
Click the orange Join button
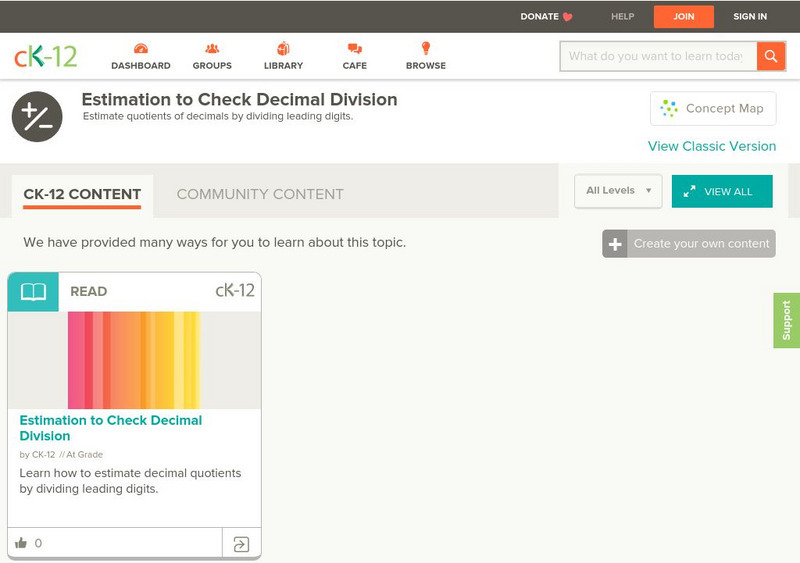(684, 16)
